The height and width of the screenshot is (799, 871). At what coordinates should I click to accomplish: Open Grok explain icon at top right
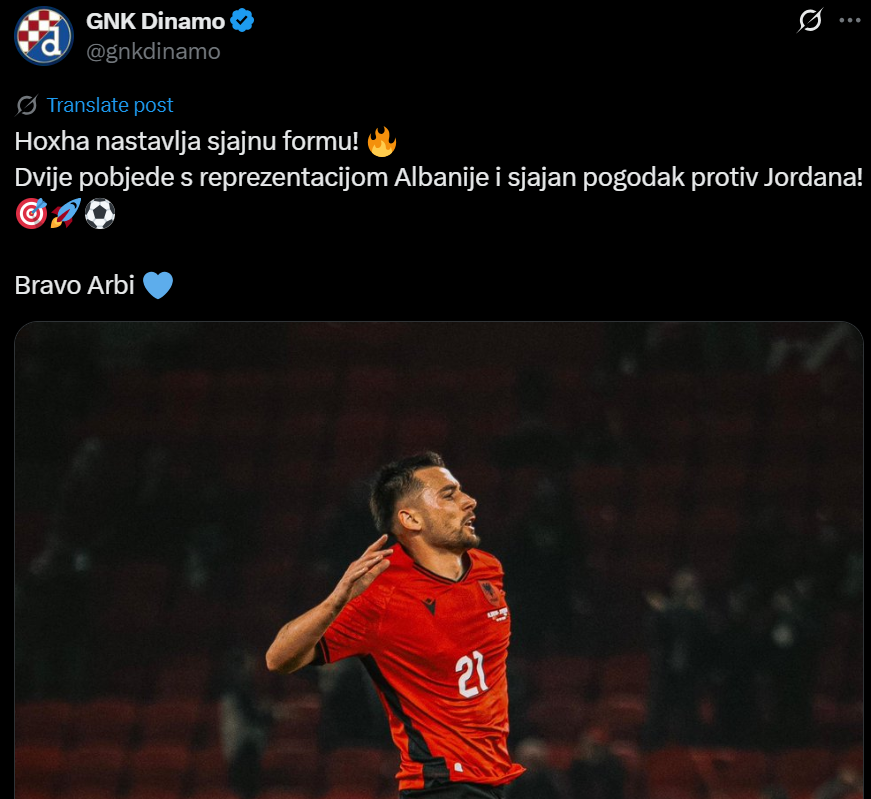coord(810,21)
